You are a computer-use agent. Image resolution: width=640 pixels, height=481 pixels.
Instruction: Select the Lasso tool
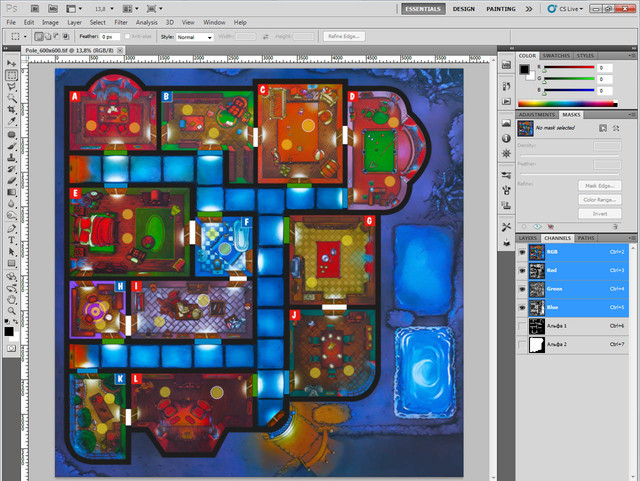(11, 87)
